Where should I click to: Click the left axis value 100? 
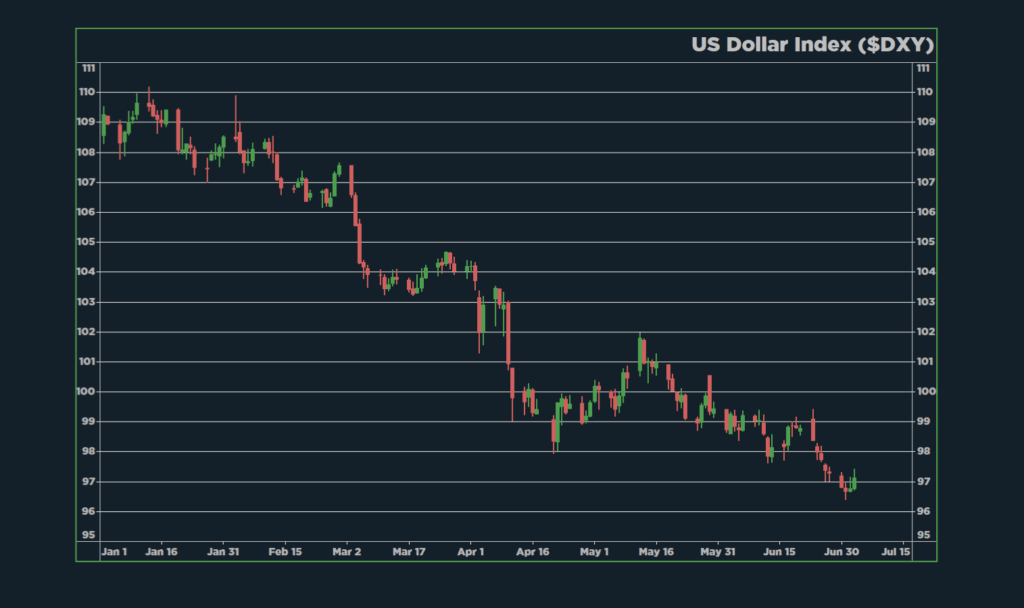point(86,392)
